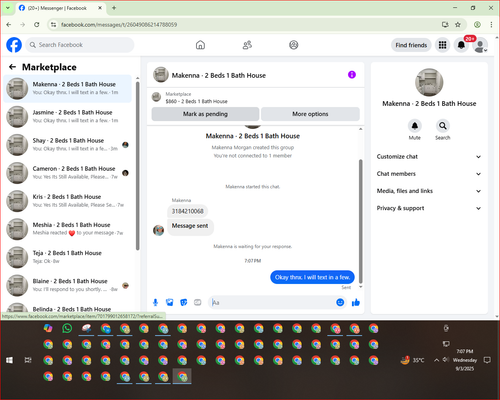
Task: Search in conversation magnifier icon
Action: point(443,126)
